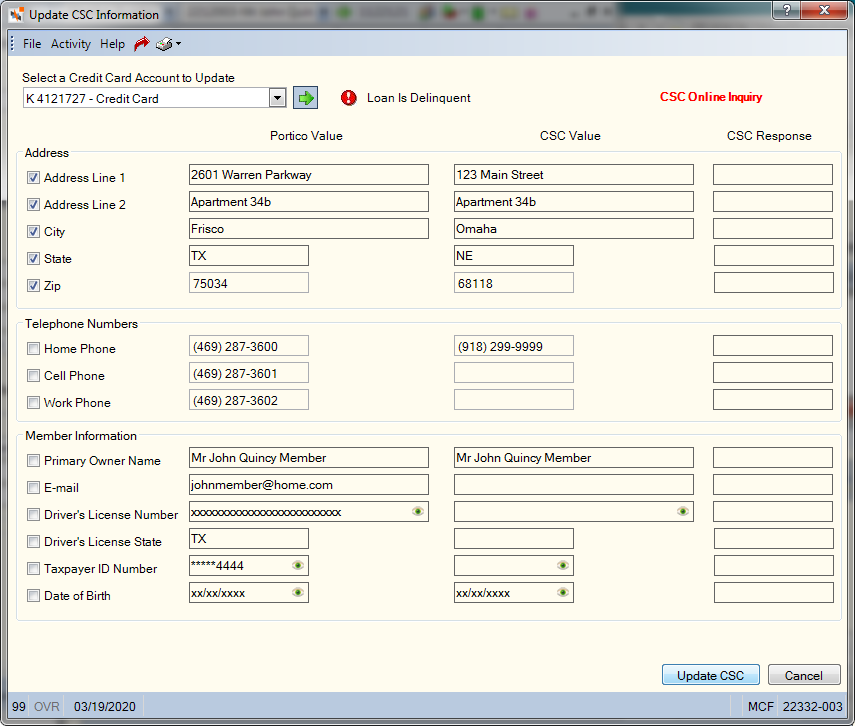
Task: Tick the Date of Birth checkbox
Action: (33, 596)
